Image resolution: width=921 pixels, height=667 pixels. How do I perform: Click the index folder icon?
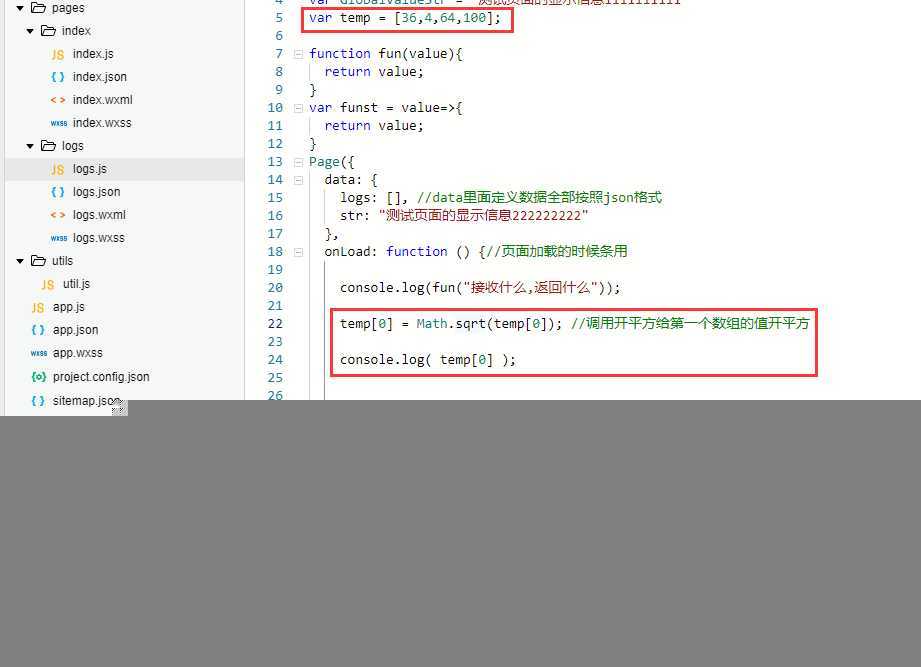pos(48,31)
